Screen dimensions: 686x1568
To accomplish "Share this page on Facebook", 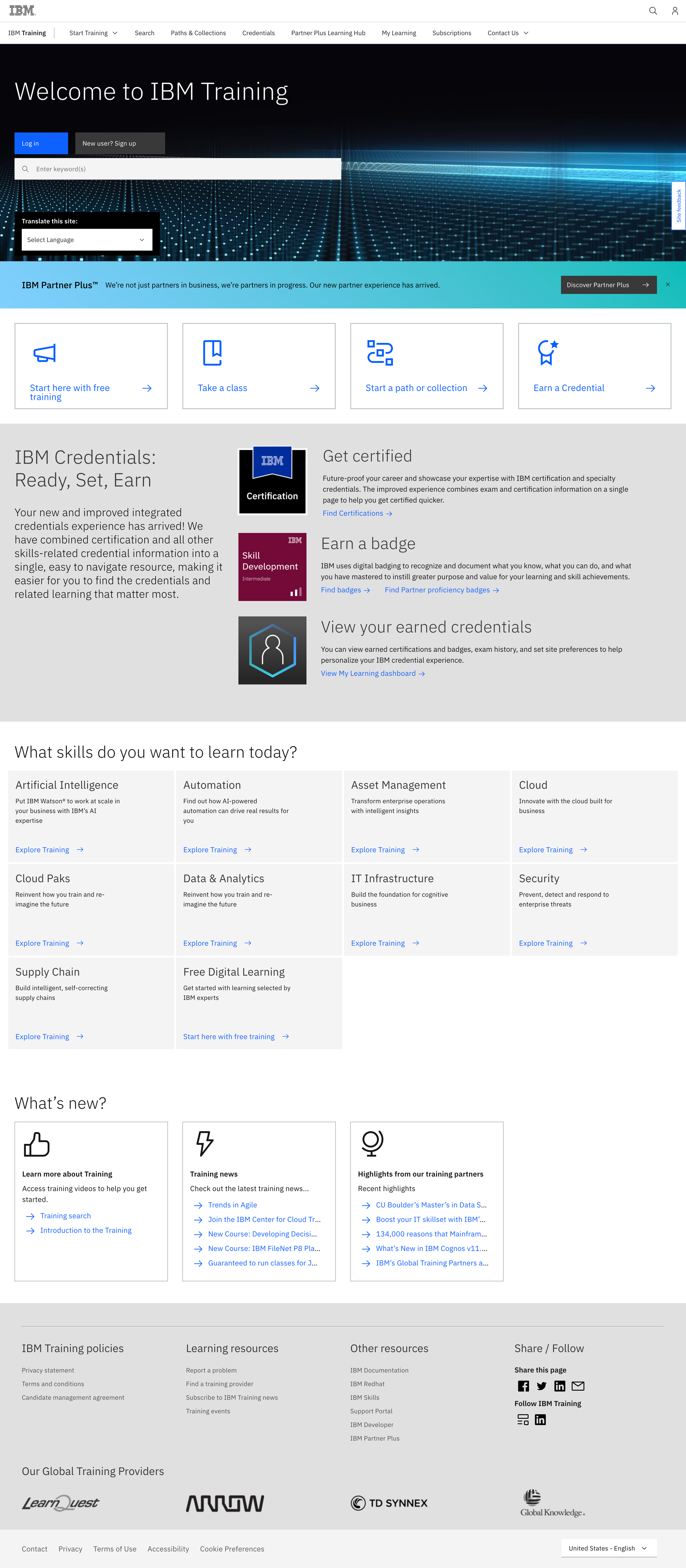I will point(523,1386).
